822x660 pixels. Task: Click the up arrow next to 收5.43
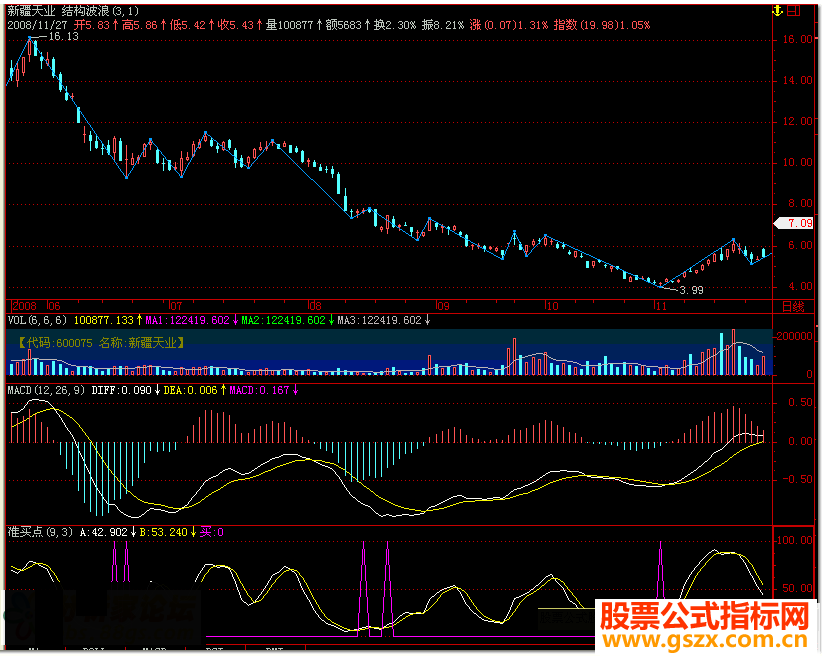[x=258, y=24]
